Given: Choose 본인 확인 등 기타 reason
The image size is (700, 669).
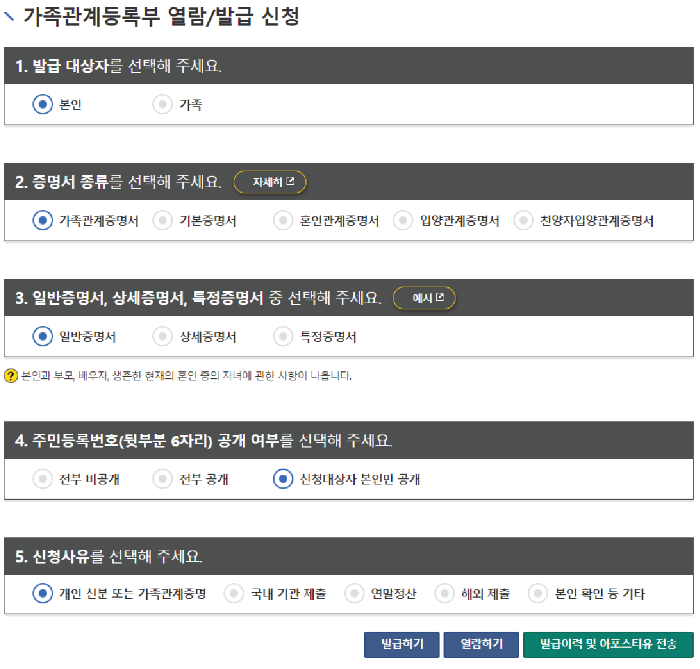Looking at the screenshot, I should [x=538, y=594].
